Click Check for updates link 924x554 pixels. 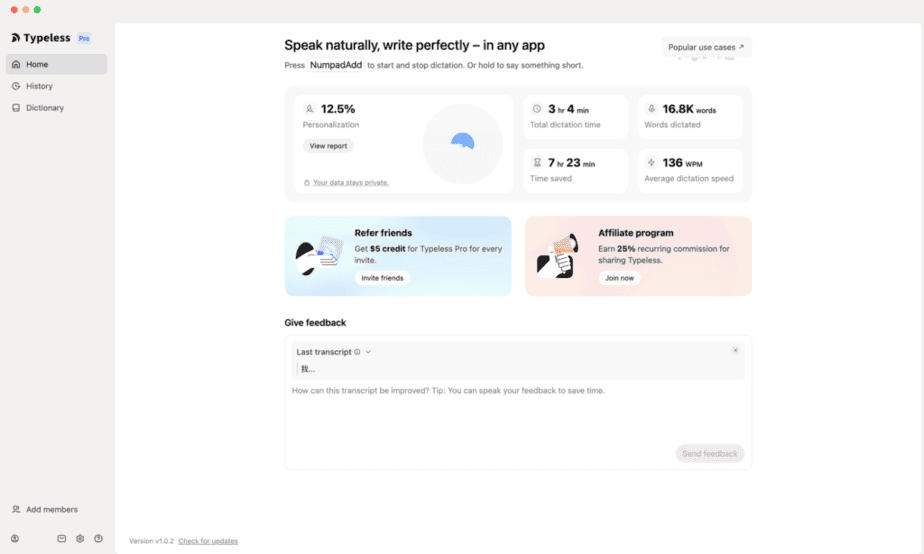pyautogui.click(x=208, y=541)
